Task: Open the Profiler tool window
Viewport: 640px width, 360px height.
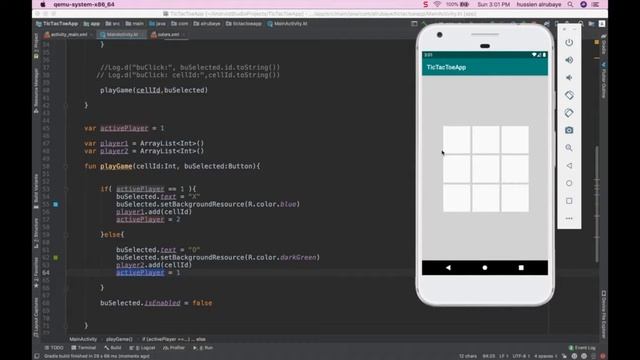Action: click(174, 348)
